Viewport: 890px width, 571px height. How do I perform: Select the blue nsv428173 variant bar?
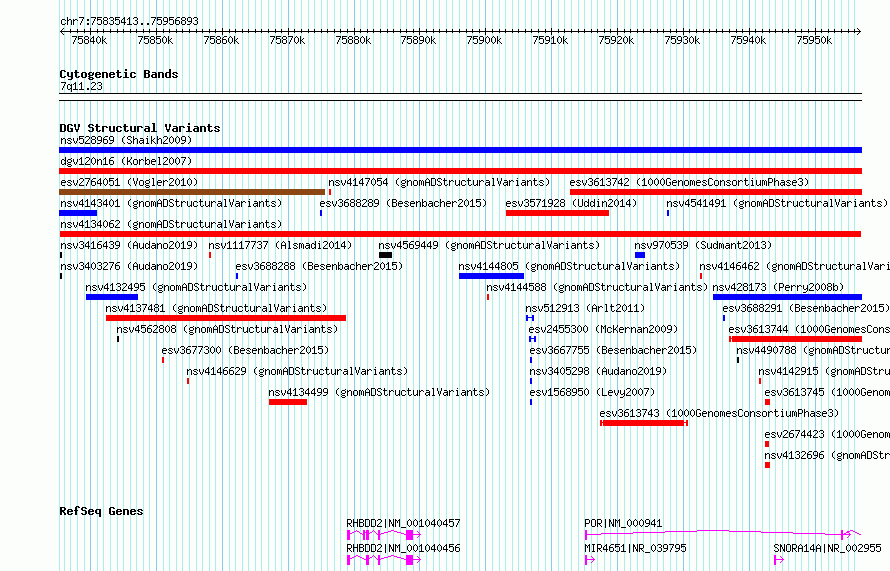(x=787, y=297)
